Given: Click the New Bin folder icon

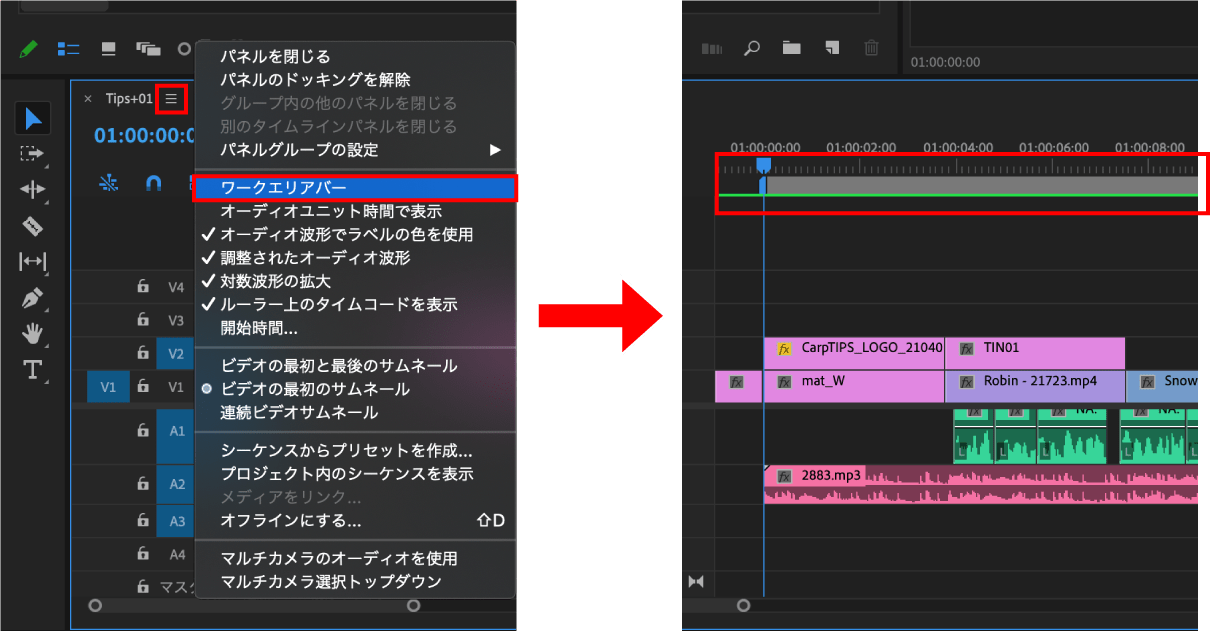Looking at the screenshot, I should point(792,47).
